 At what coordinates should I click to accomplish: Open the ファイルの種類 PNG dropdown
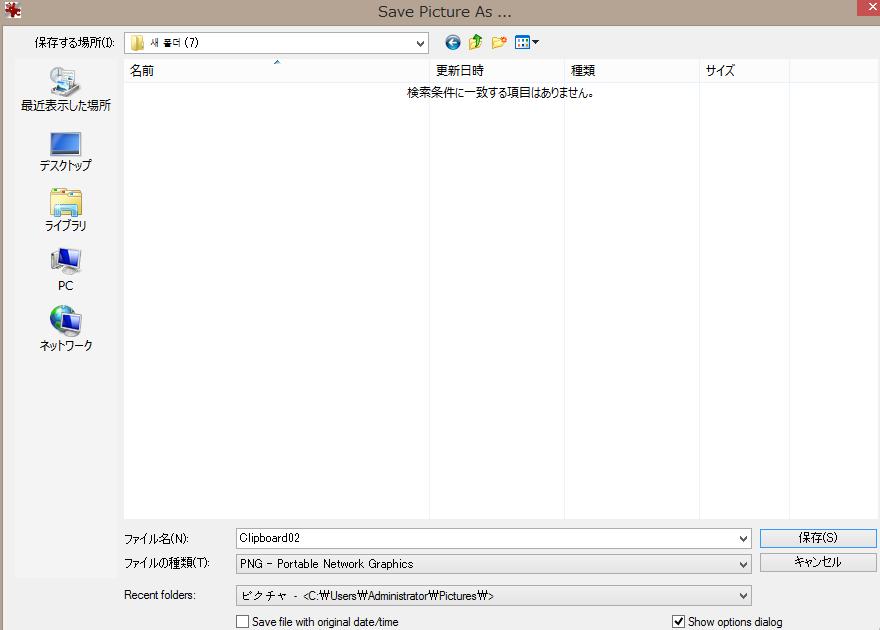(742, 564)
